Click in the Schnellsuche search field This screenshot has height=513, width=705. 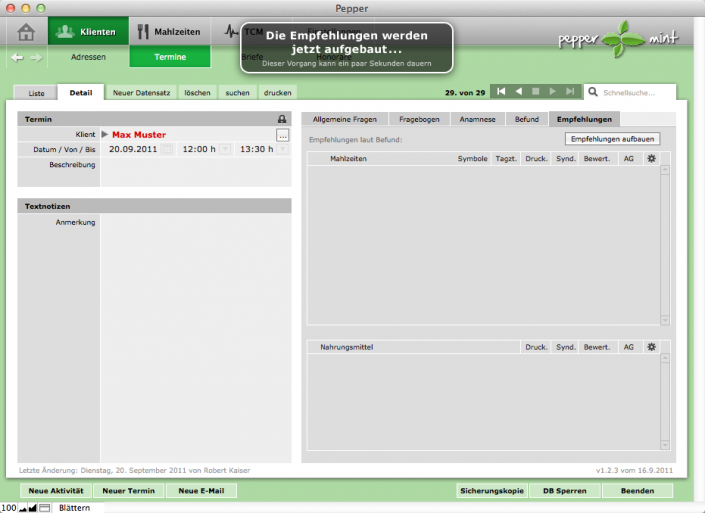635,92
